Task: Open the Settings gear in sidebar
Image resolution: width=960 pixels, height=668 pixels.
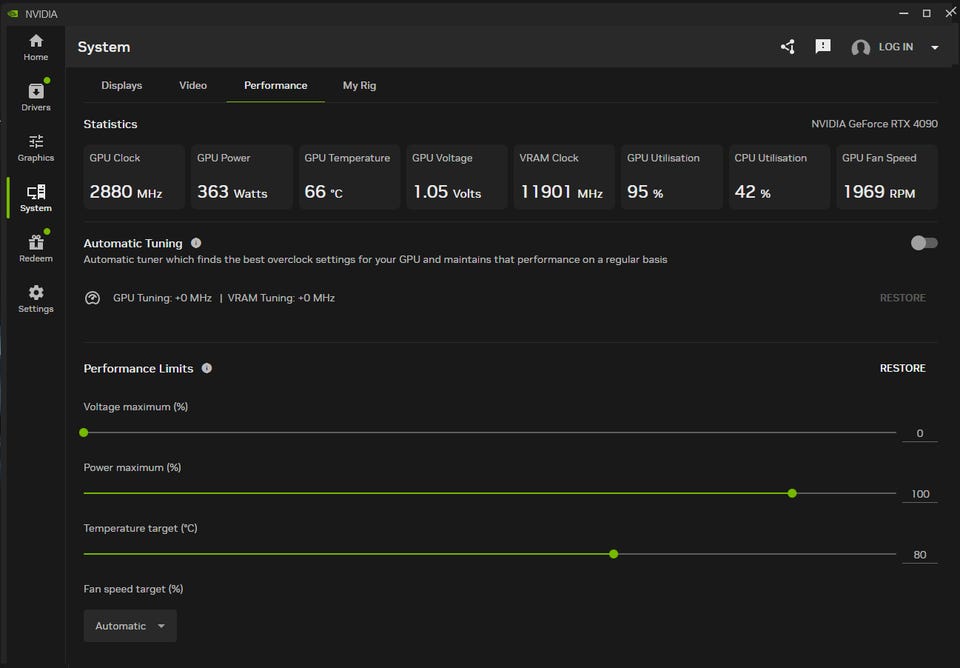Action: (x=36, y=298)
